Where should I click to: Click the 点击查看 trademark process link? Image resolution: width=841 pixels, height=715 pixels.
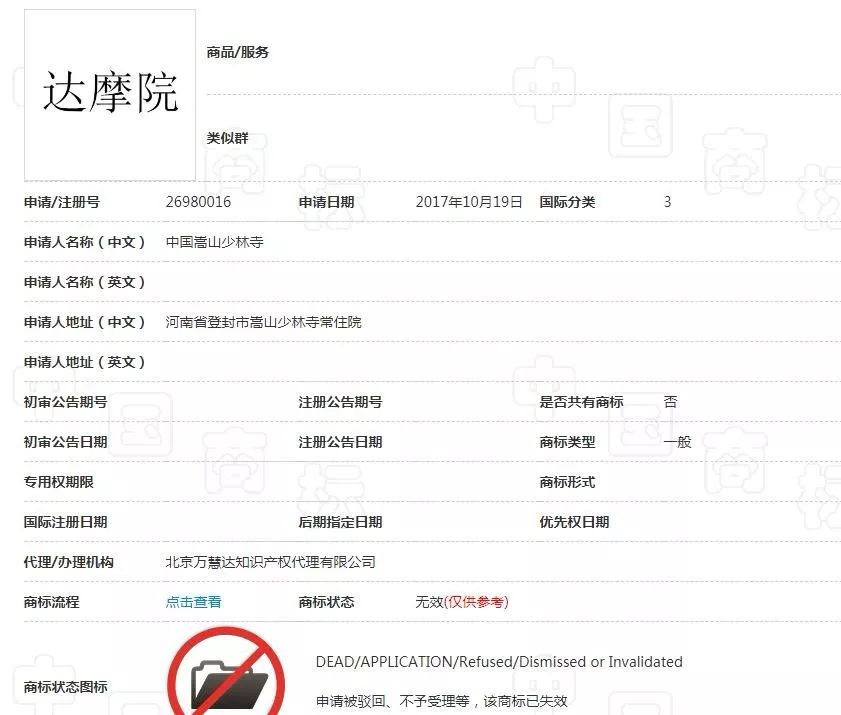(193, 602)
